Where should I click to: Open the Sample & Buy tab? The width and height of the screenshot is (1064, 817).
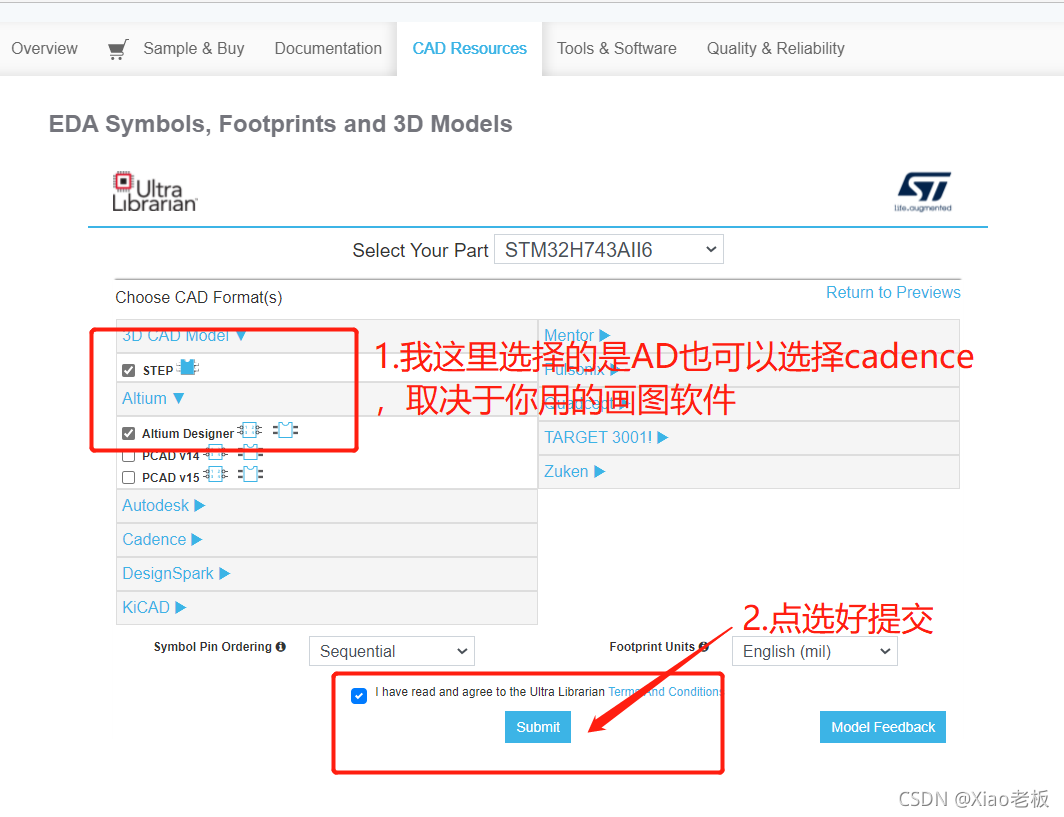tap(193, 49)
